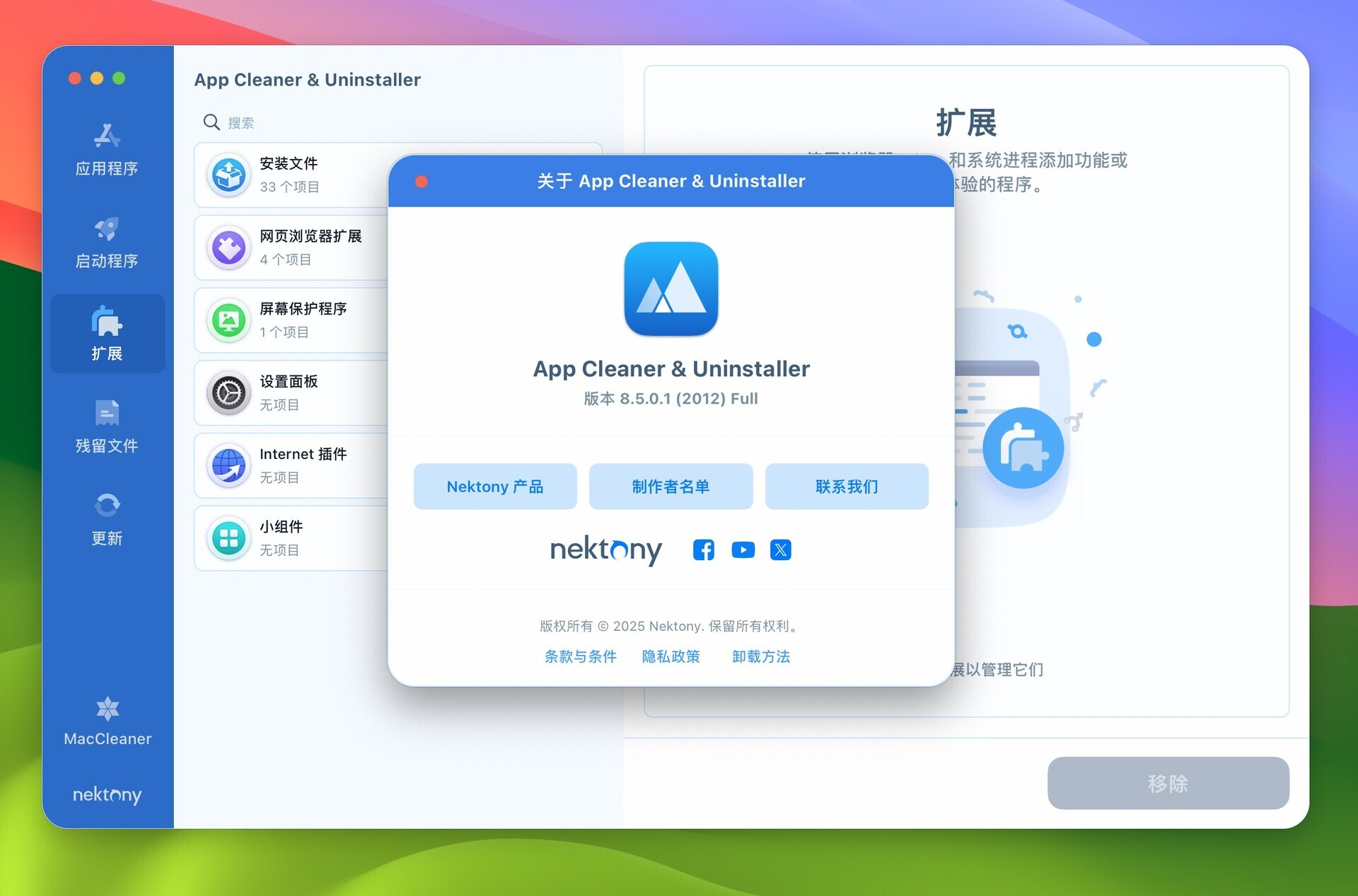Read the 卸载方法 instructions

pyautogui.click(x=761, y=657)
